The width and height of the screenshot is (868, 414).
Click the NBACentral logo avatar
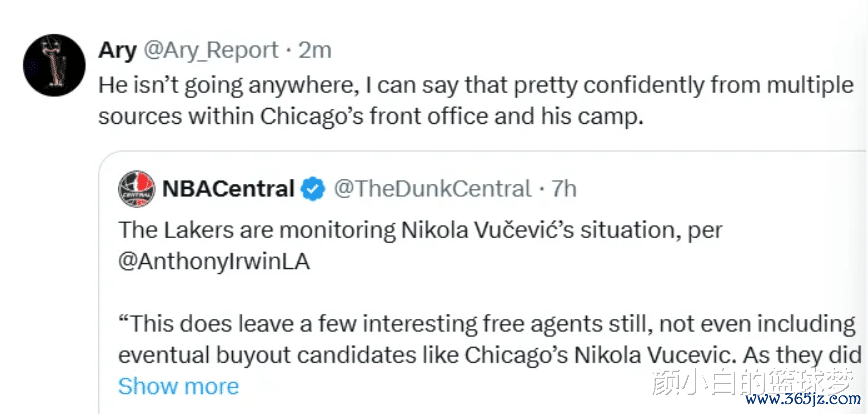[135, 188]
